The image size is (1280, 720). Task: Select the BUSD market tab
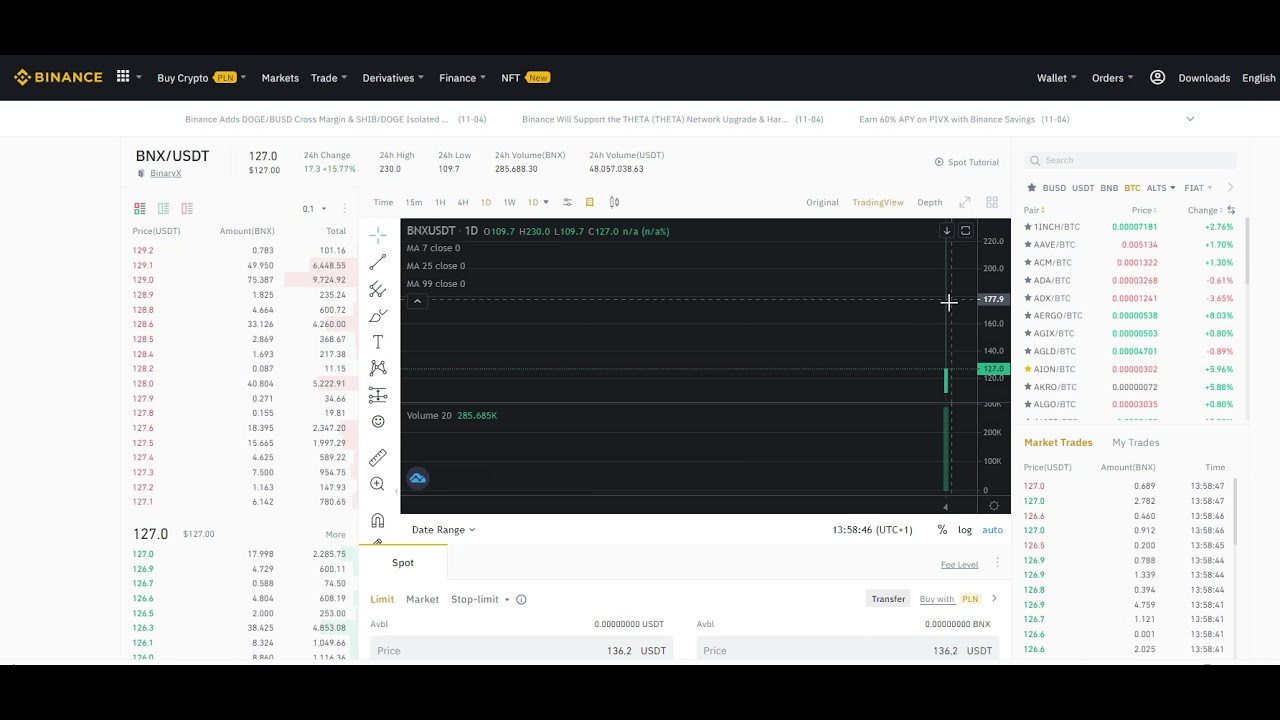pos(1054,188)
